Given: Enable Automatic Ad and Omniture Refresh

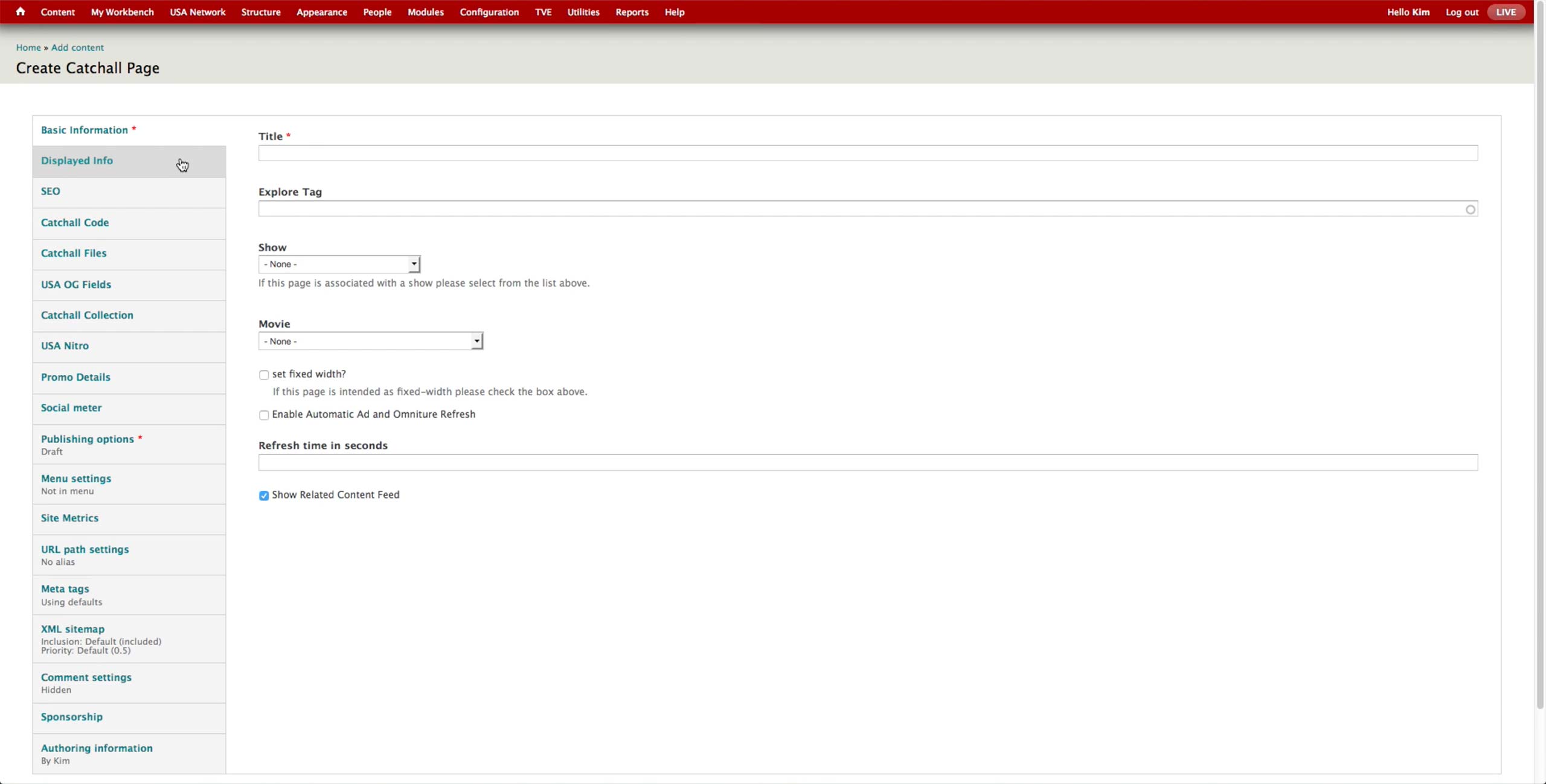Looking at the screenshot, I should click(264, 415).
